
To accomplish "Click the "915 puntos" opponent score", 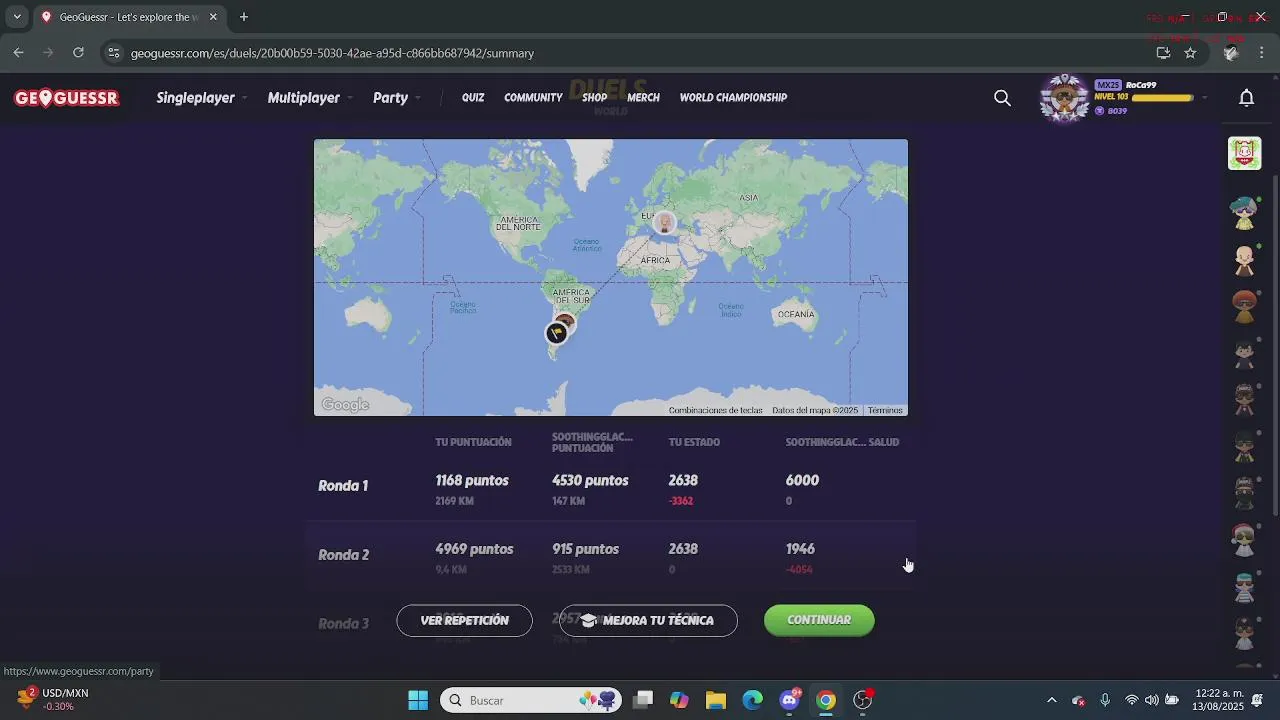I will coord(585,549).
